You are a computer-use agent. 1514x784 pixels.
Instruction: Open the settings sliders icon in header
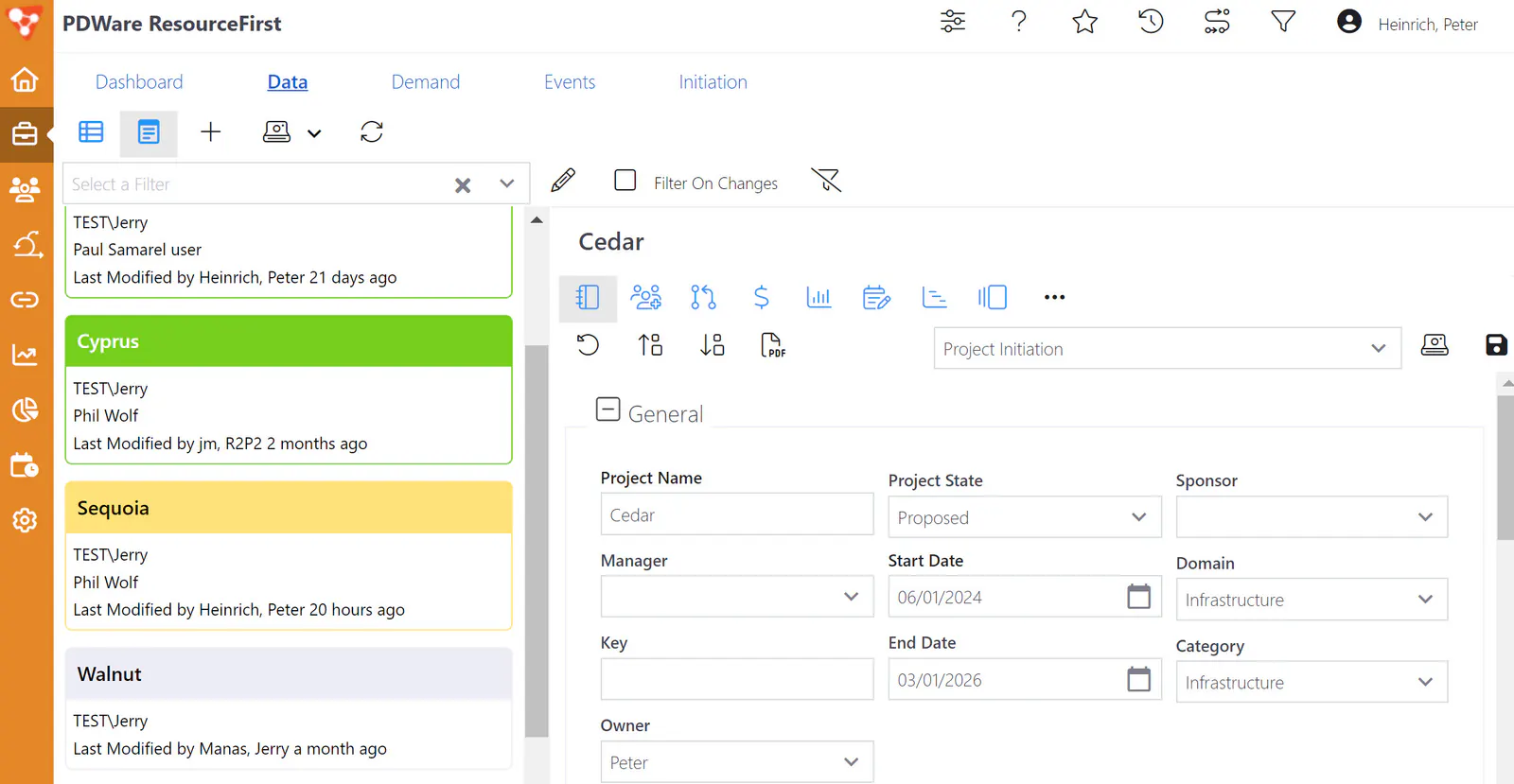click(x=953, y=22)
